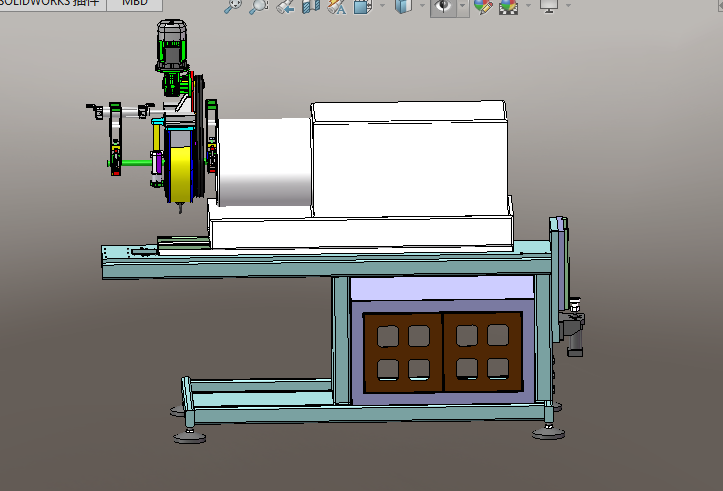Expand the Display Style dropdown arrow
Viewport: 723px width, 491px height.
tap(423, 6)
